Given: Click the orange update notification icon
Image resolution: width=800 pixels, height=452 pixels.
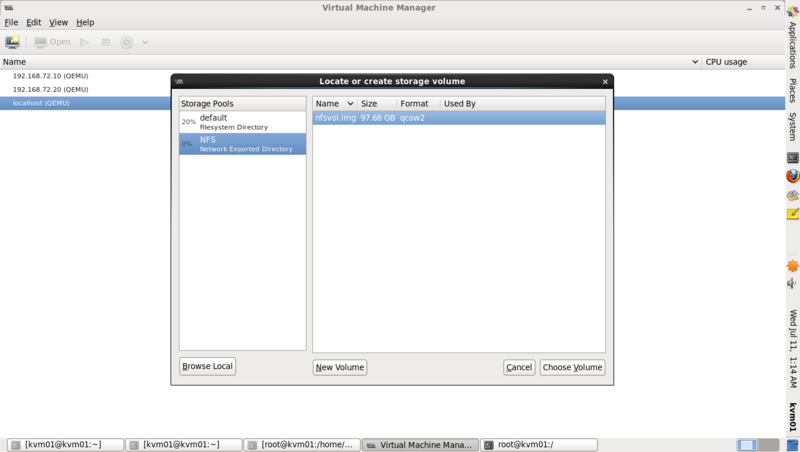Looking at the screenshot, I should (792, 266).
